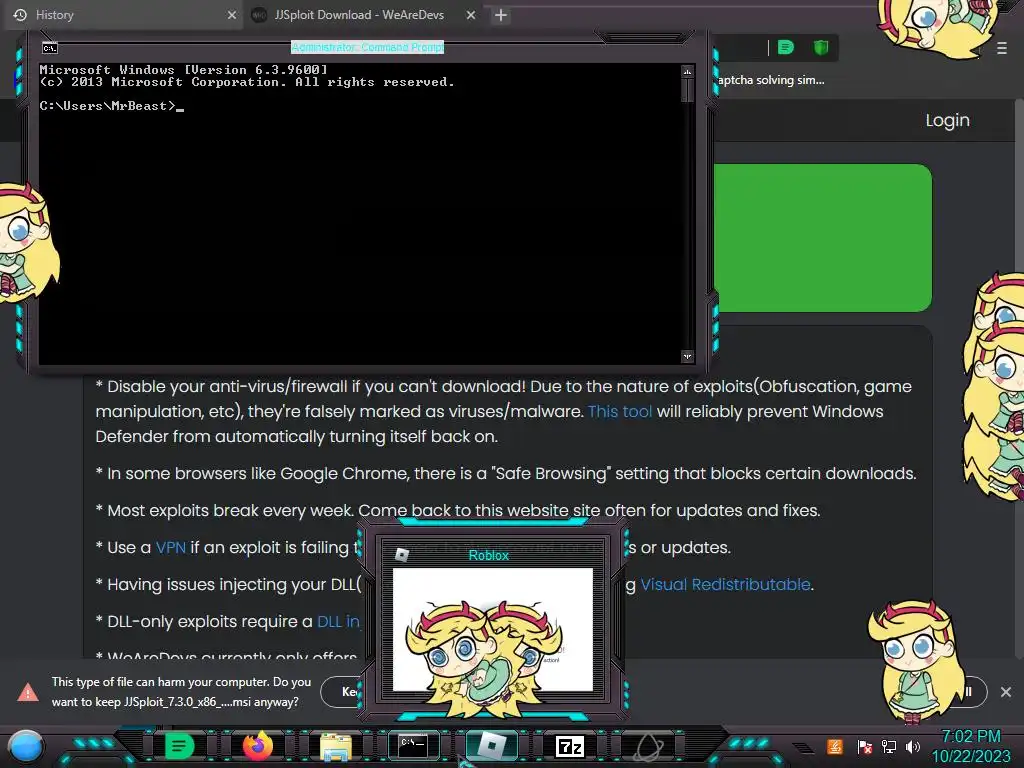Image resolution: width=1024 pixels, height=768 pixels.
Task: Launch Firefox from the taskbar
Action: pos(257,746)
